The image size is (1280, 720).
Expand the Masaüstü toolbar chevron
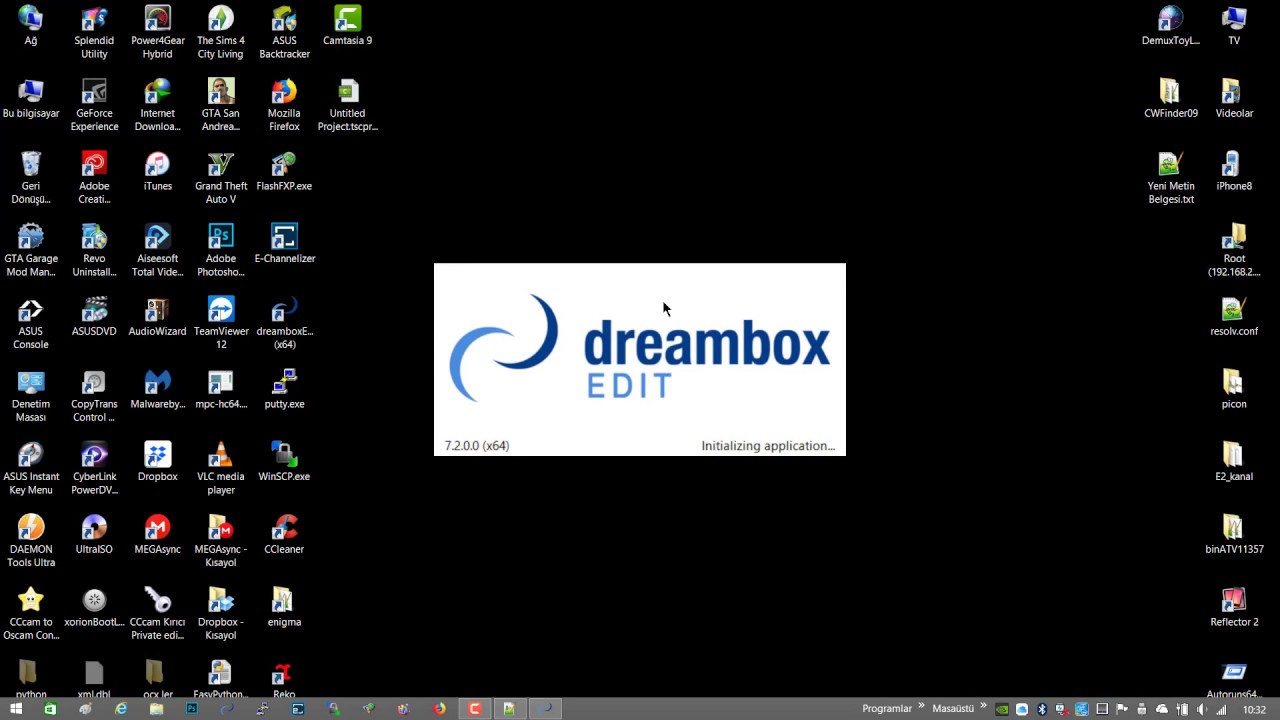tap(983, 706)
